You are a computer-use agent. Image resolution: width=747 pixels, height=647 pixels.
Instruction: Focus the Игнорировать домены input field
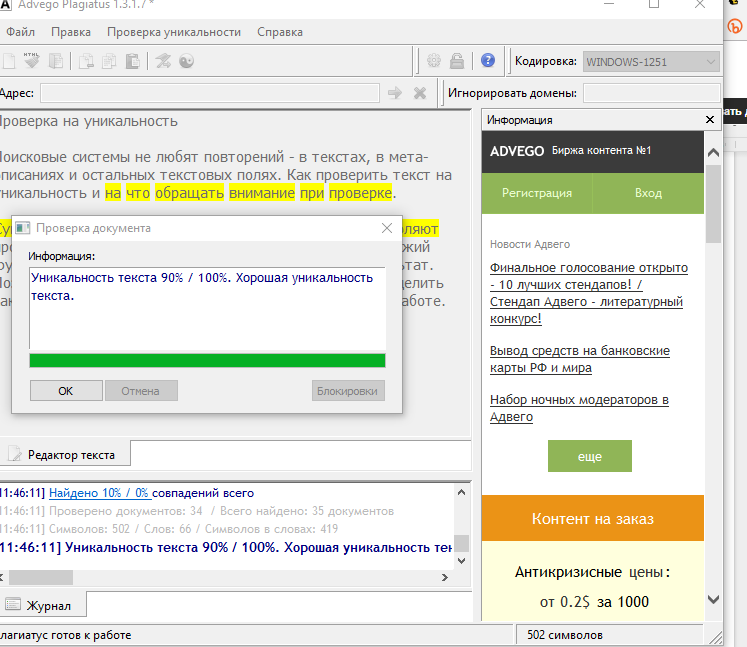coord(651,93)
